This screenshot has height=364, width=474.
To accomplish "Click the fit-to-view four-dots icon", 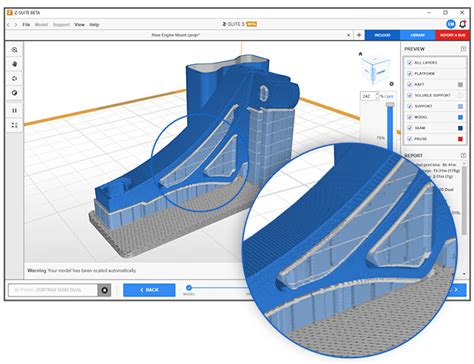I will click(x=14, y=125).
